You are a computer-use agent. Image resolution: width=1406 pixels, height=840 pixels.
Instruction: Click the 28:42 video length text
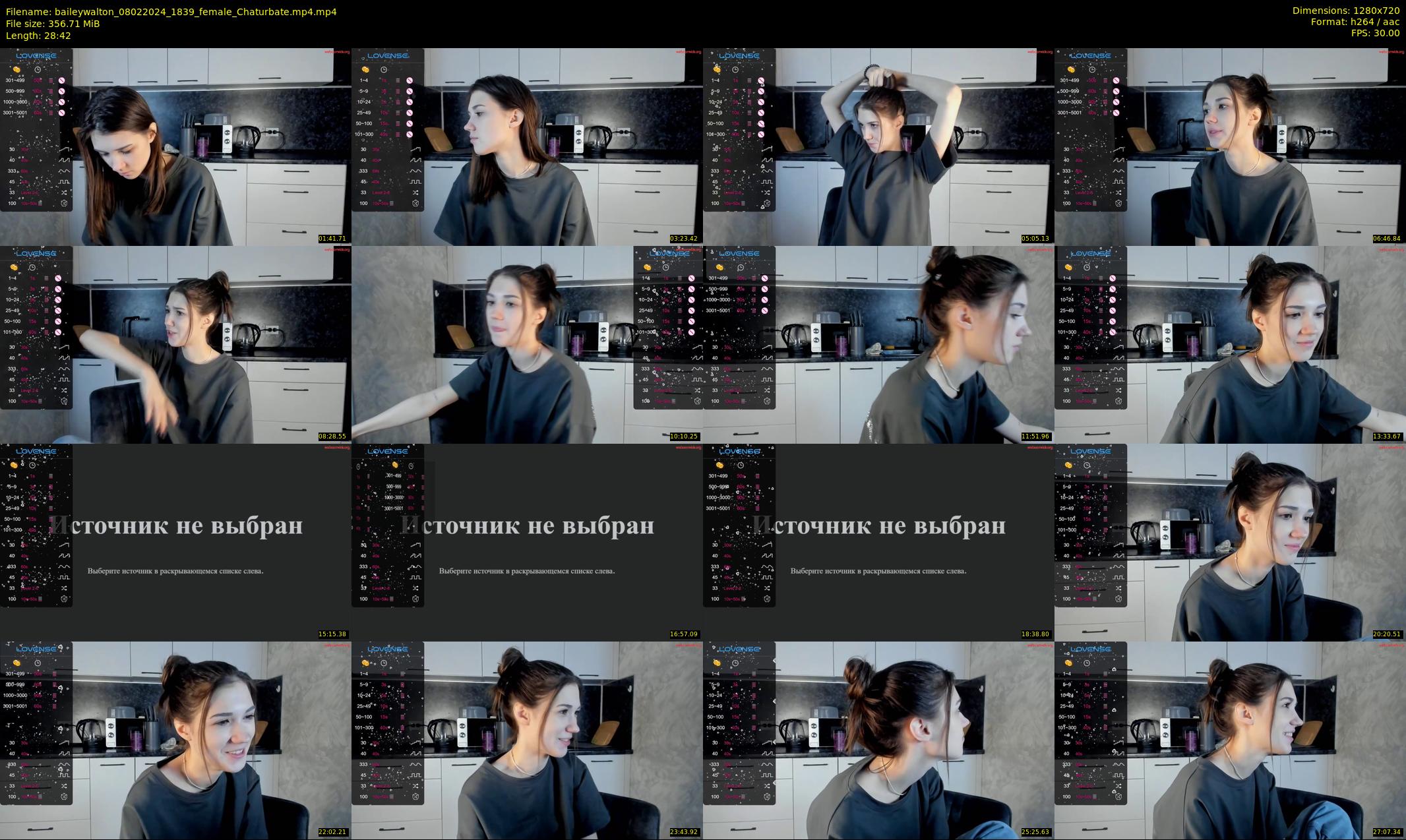click(59, 36)
